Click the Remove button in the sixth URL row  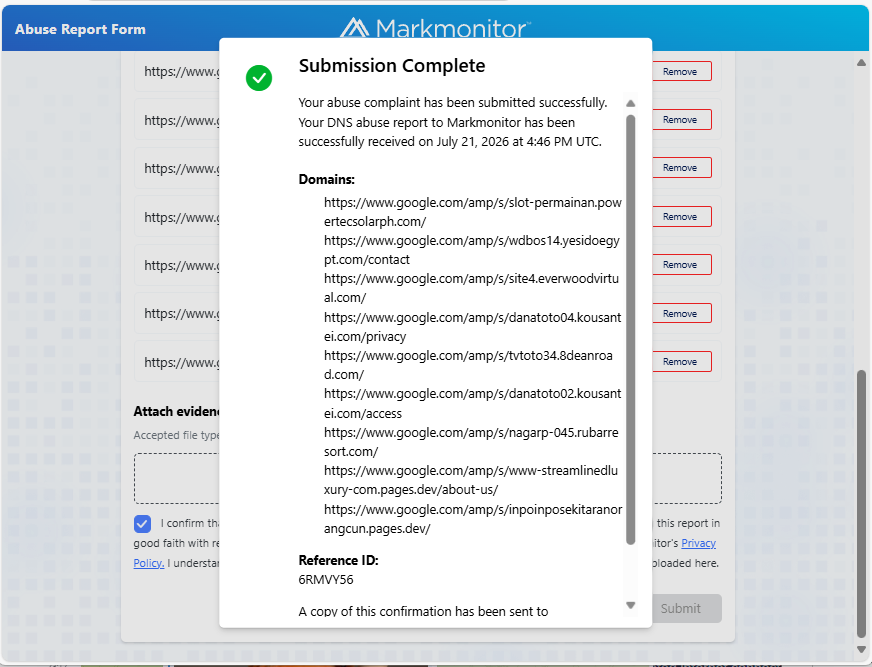pyautogui.click(x=681, y=313)
